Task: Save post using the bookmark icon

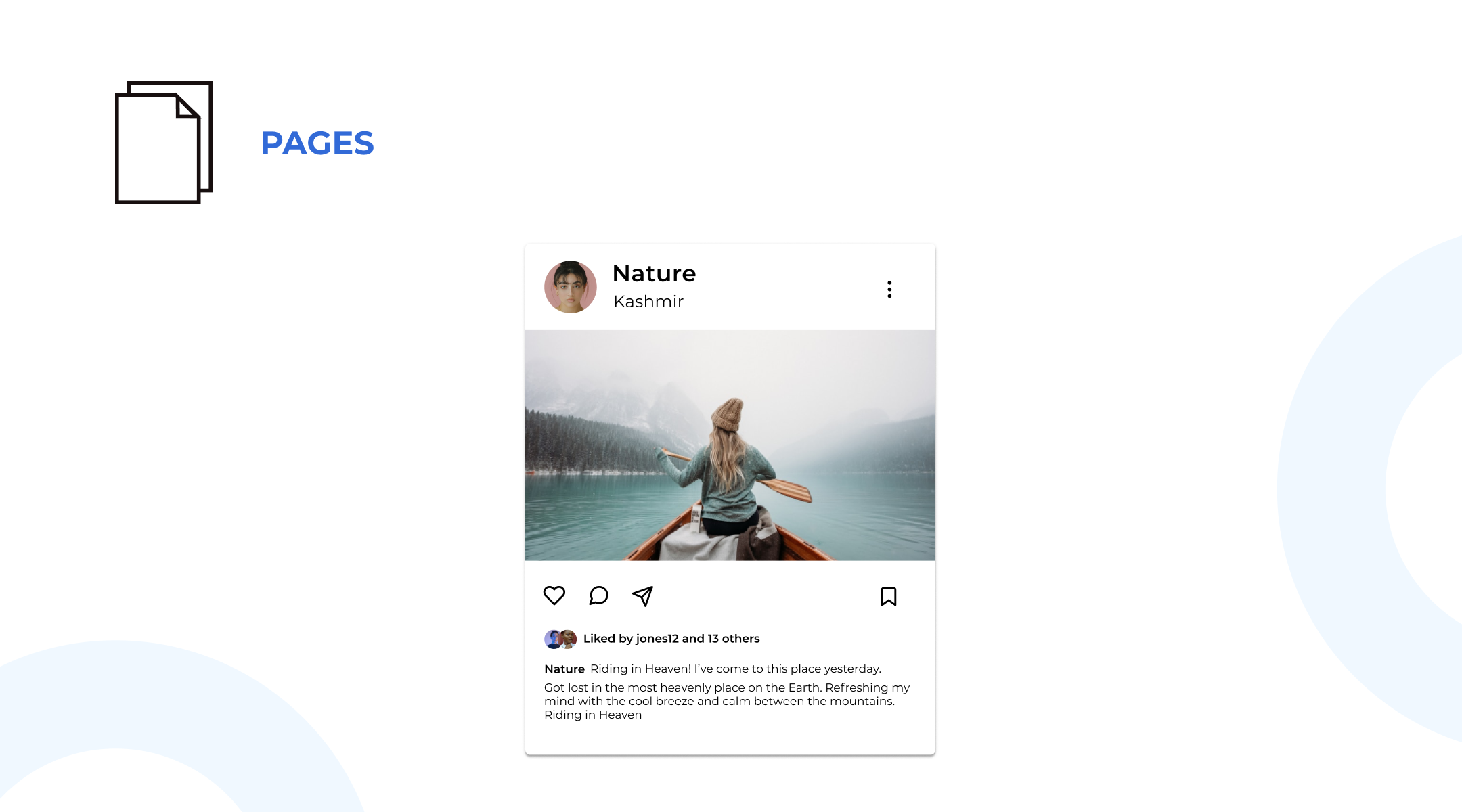Action: click(889, 596)
